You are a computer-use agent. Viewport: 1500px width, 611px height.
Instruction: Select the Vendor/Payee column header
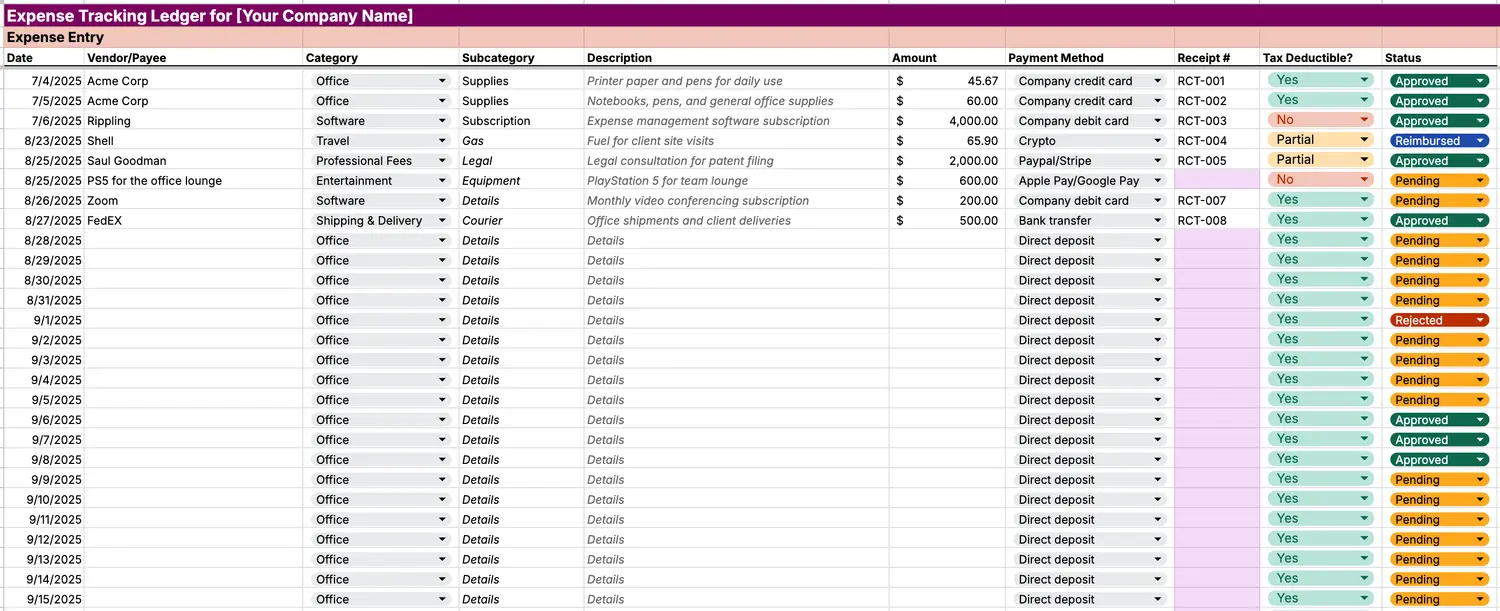[194, 58]
